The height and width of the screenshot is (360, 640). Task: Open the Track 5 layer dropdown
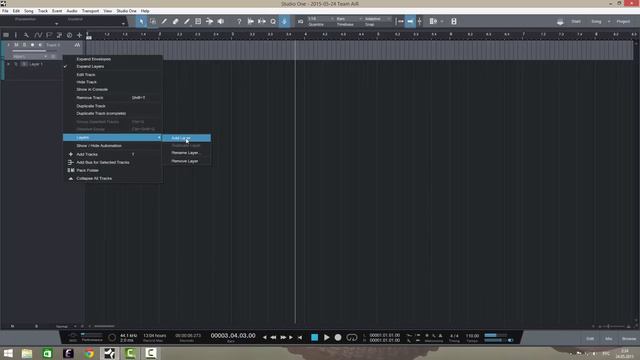(30, 56)
